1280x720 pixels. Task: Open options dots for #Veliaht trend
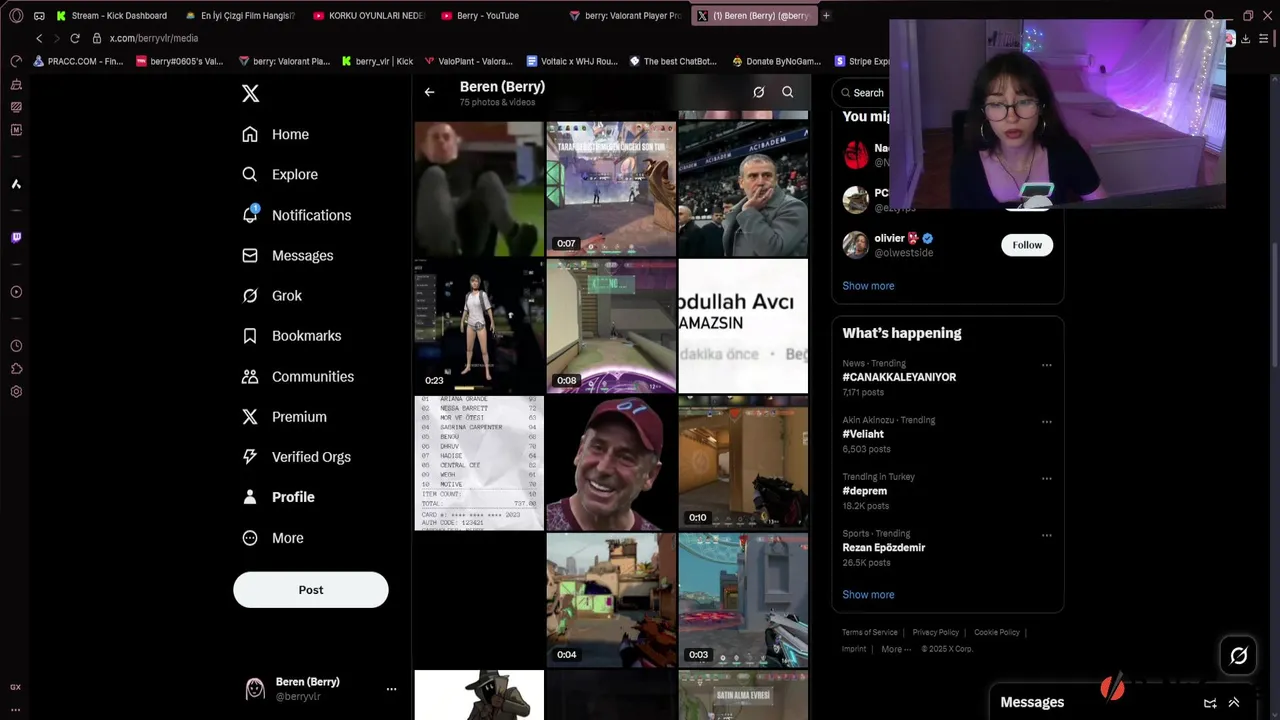(1047, 422)
